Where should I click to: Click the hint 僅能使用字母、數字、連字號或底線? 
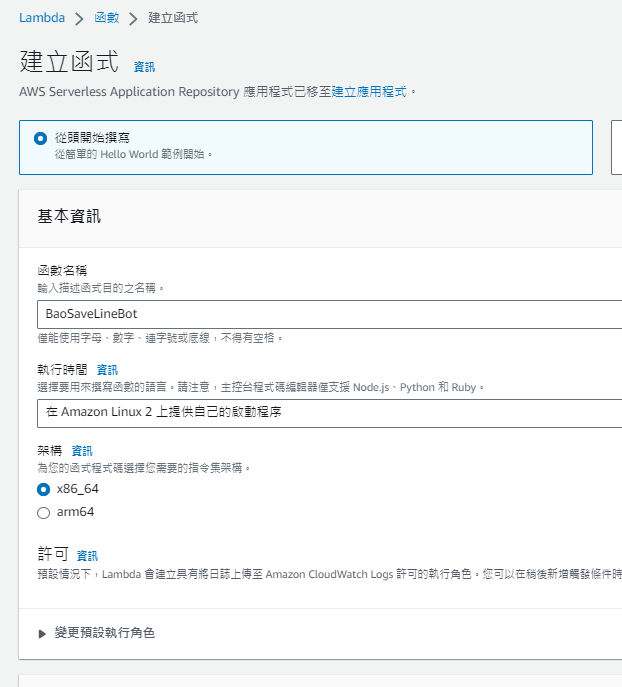(x=160, y=338)
